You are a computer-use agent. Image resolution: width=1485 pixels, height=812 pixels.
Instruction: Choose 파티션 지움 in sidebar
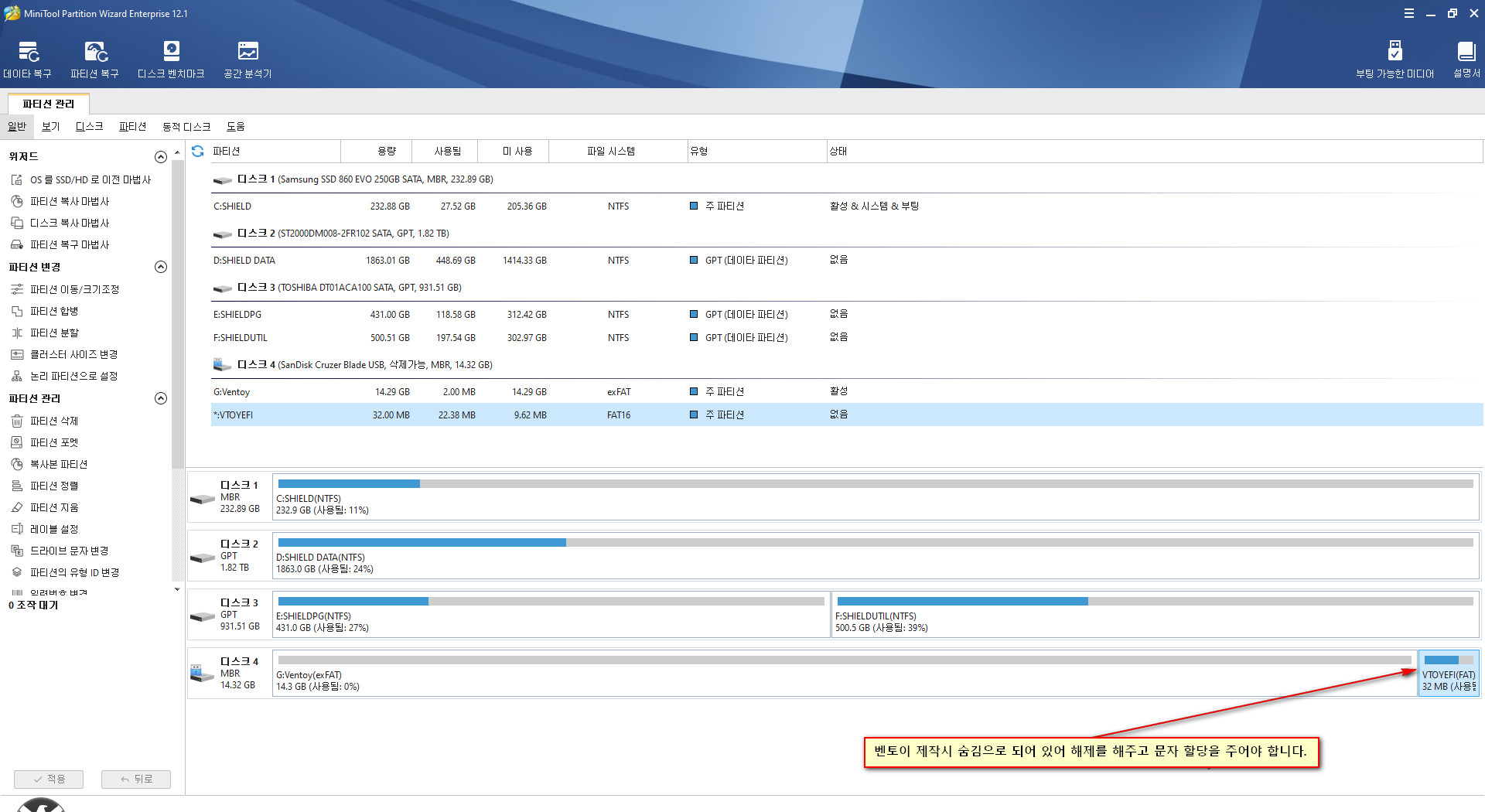[x=46, y=507]
